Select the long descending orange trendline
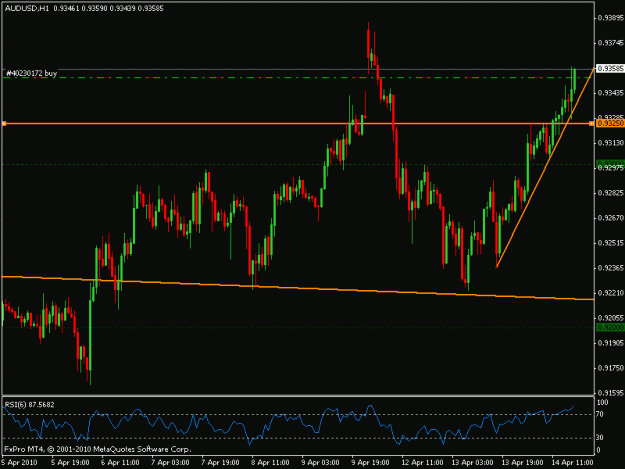 297,288
